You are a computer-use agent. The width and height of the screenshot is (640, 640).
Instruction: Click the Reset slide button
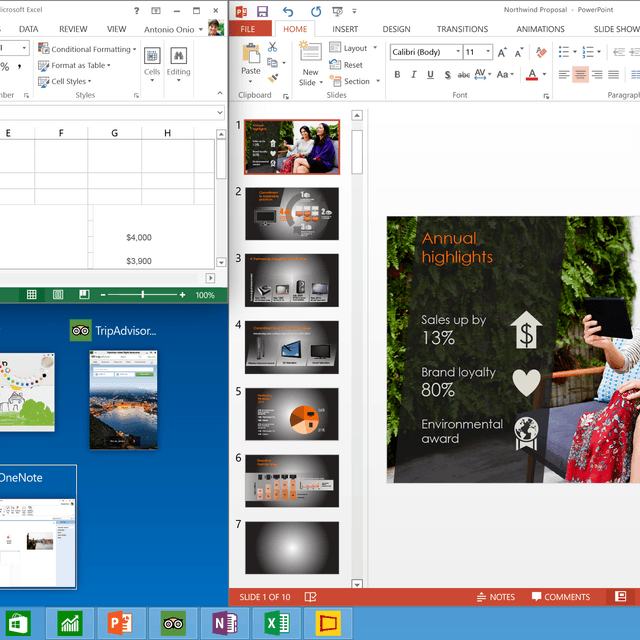[x=346, y=64]
